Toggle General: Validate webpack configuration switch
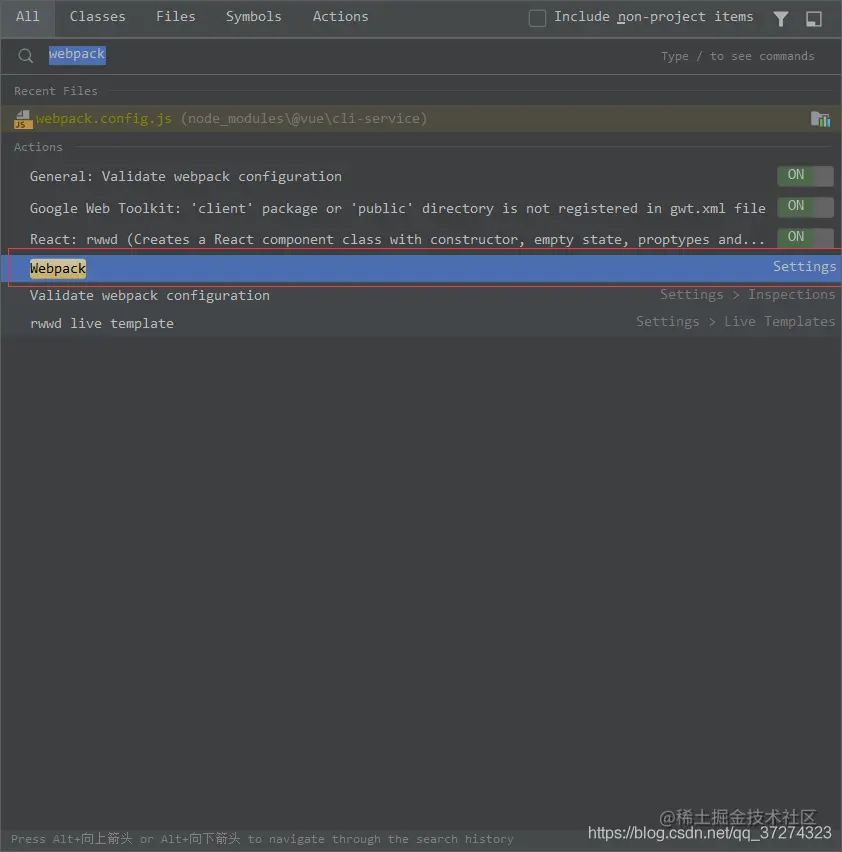Viewport: 842px width, 852px height. (805, 176)
